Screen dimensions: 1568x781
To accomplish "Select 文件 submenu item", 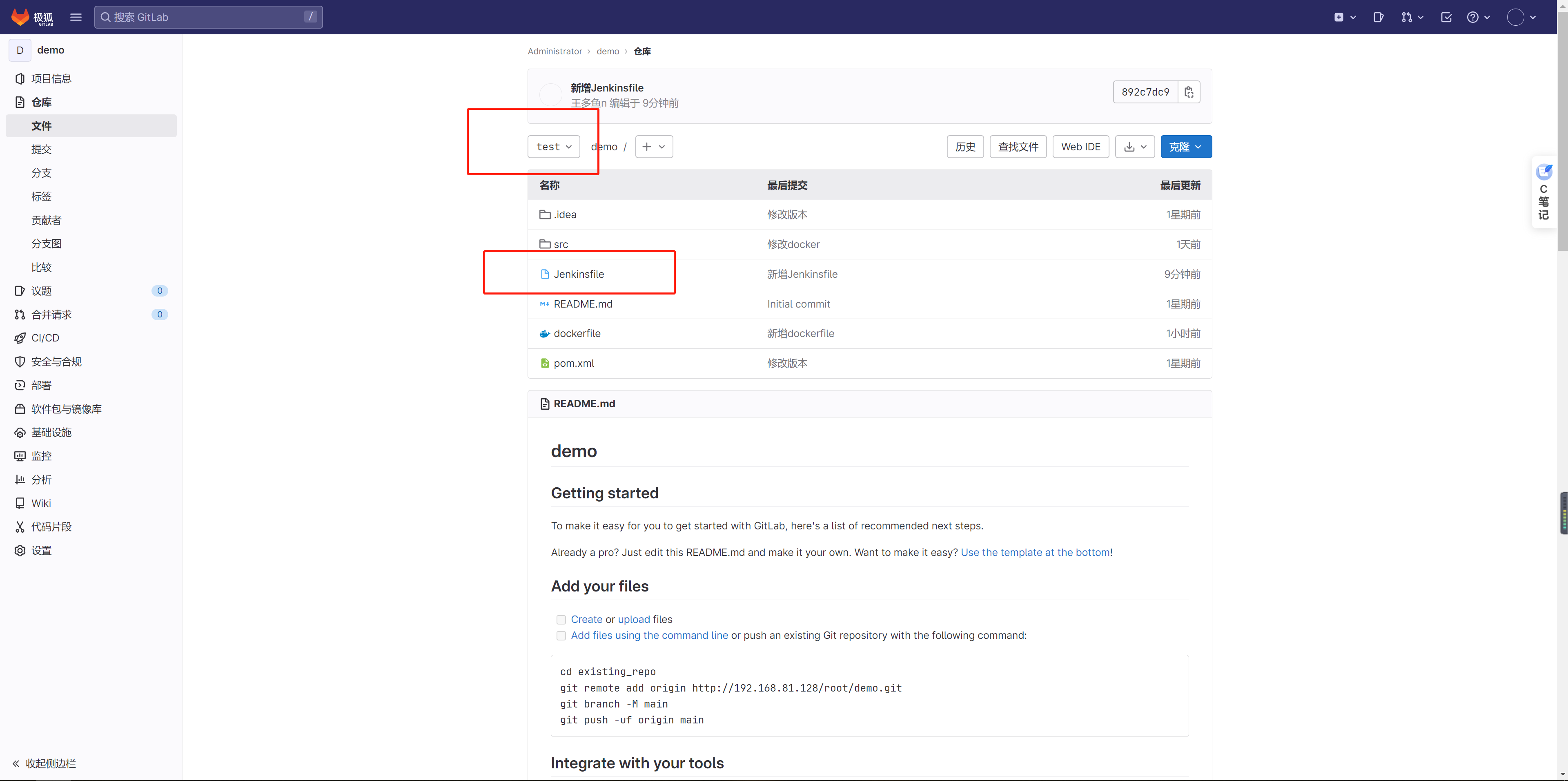I will coord(91,125).
